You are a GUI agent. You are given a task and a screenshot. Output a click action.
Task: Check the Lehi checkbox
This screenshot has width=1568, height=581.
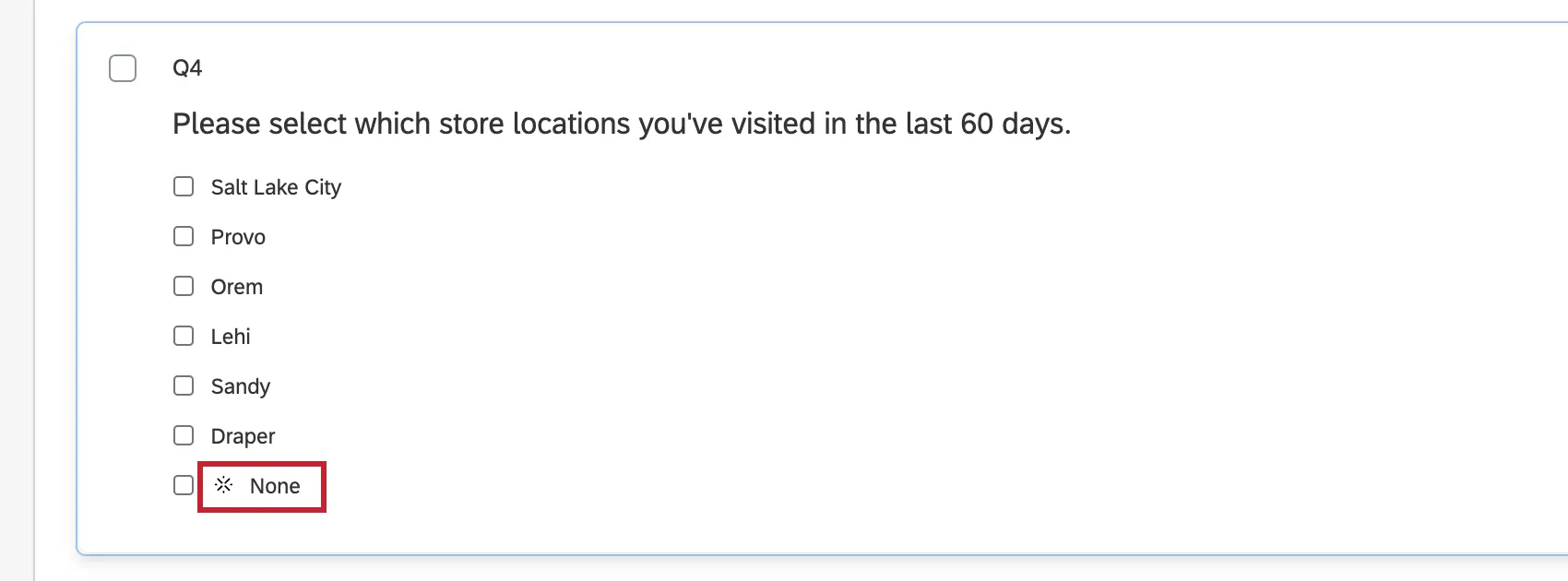click(x=183, y=335)
